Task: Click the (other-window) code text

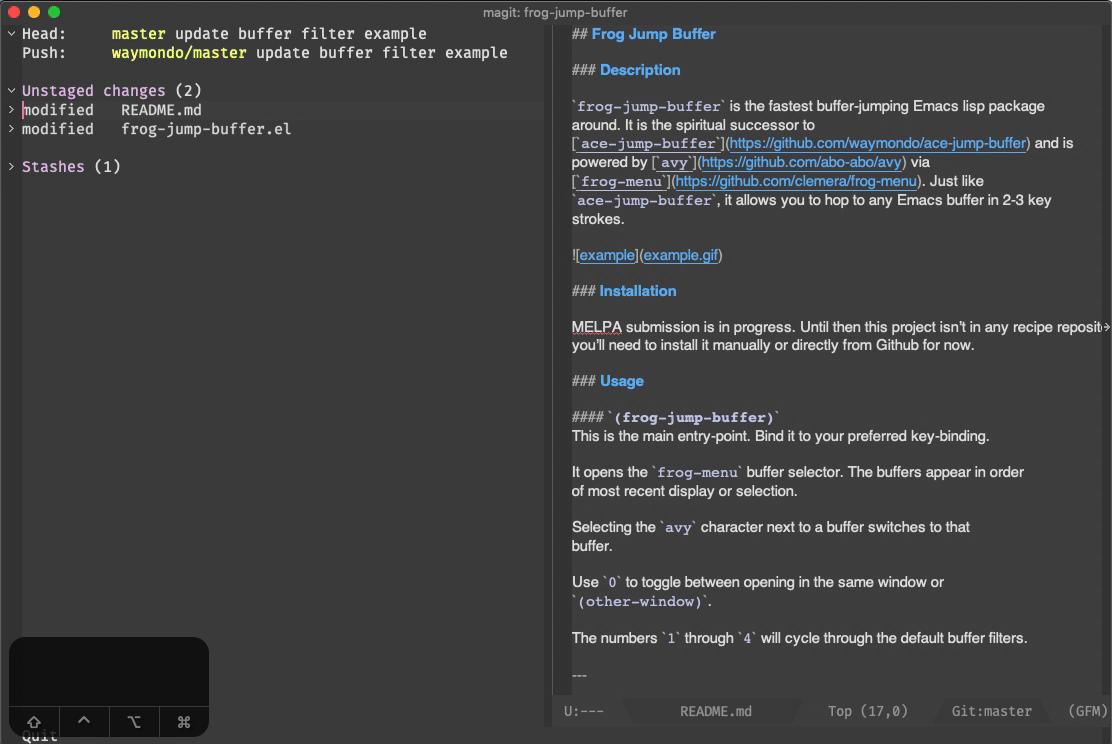Action: 640,601
